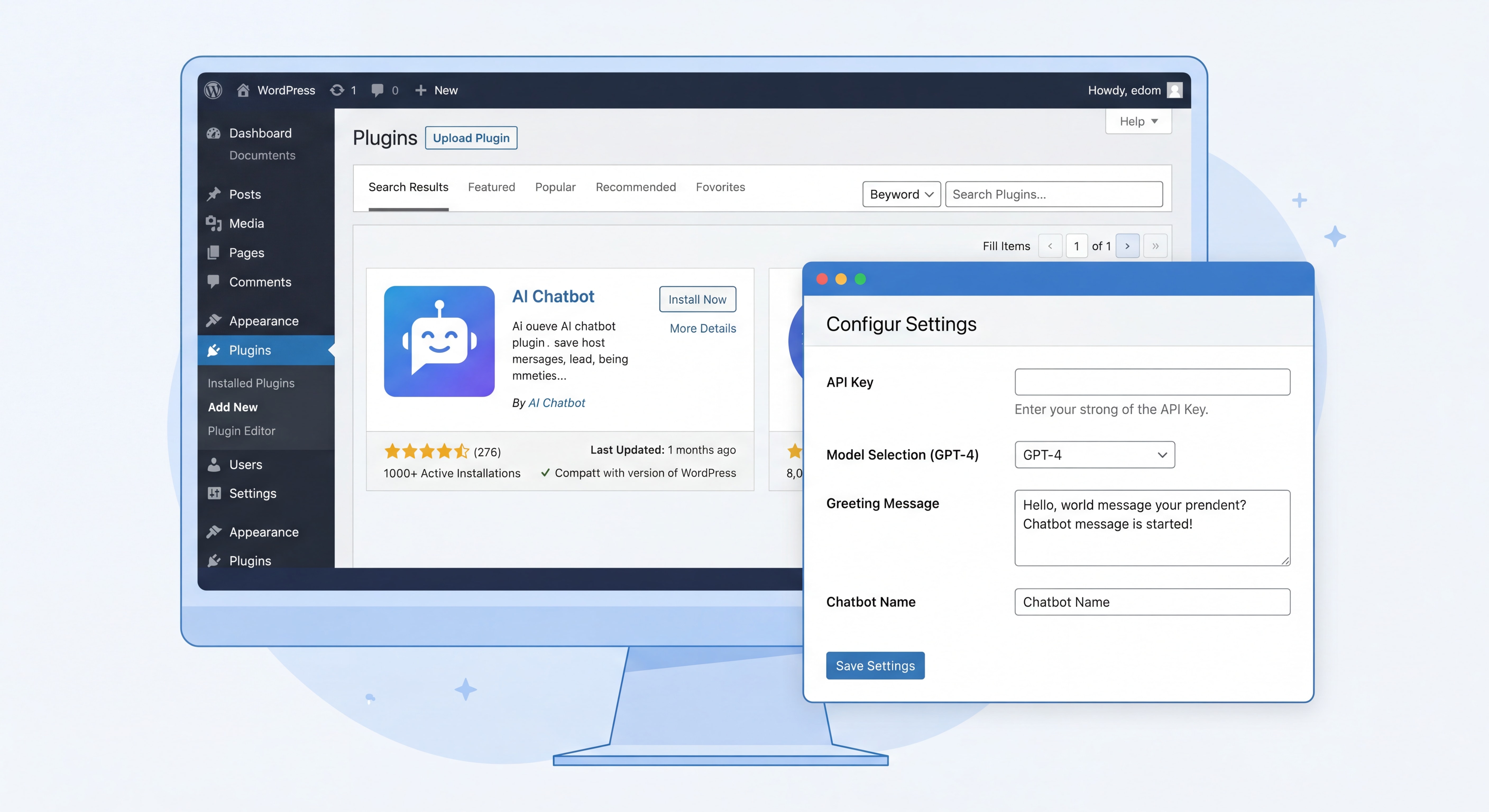Open the GPT-4 model selection dropdown
Viewport: 1489px width, 812px height.
[1095, 455]
